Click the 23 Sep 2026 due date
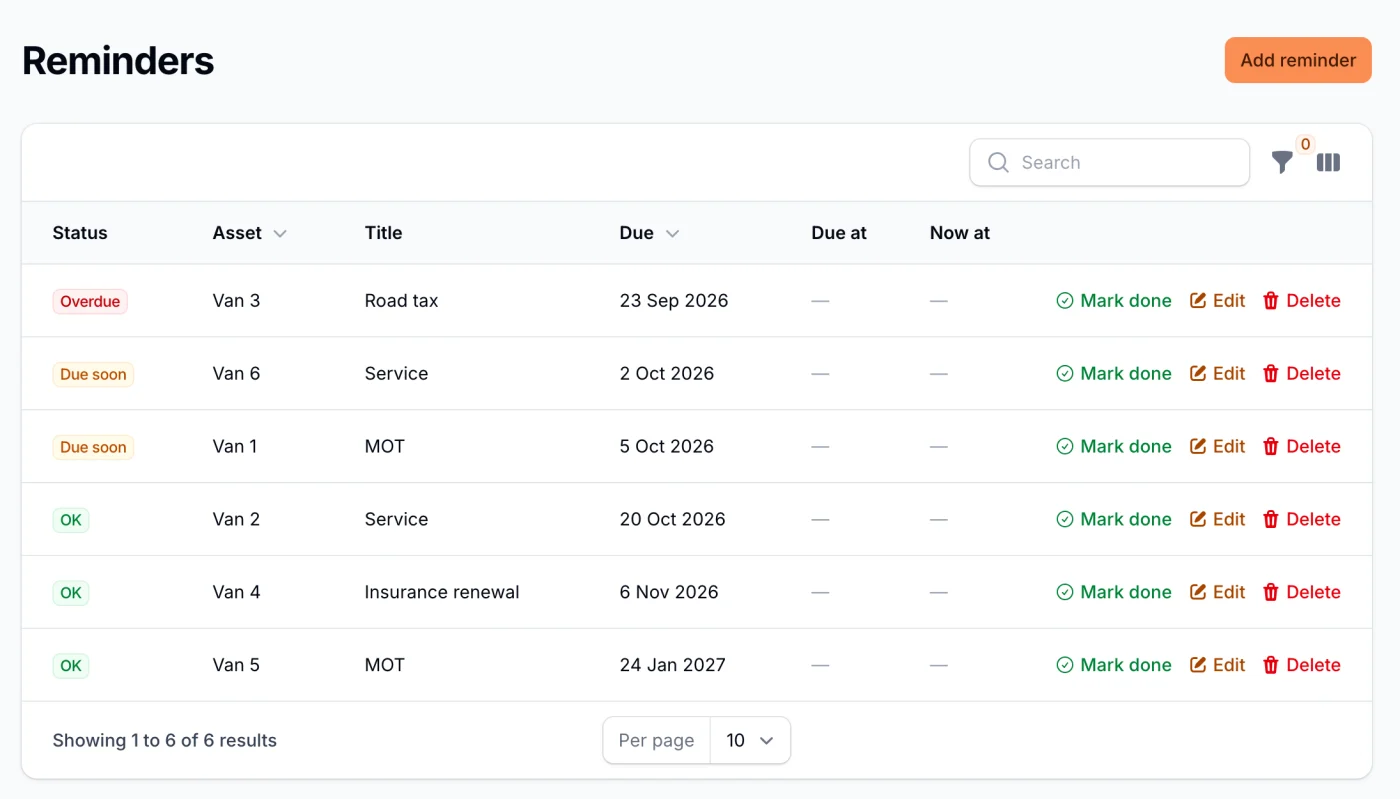The height and width of the screenshot is (799, 1400). click(x=674, y=301)
